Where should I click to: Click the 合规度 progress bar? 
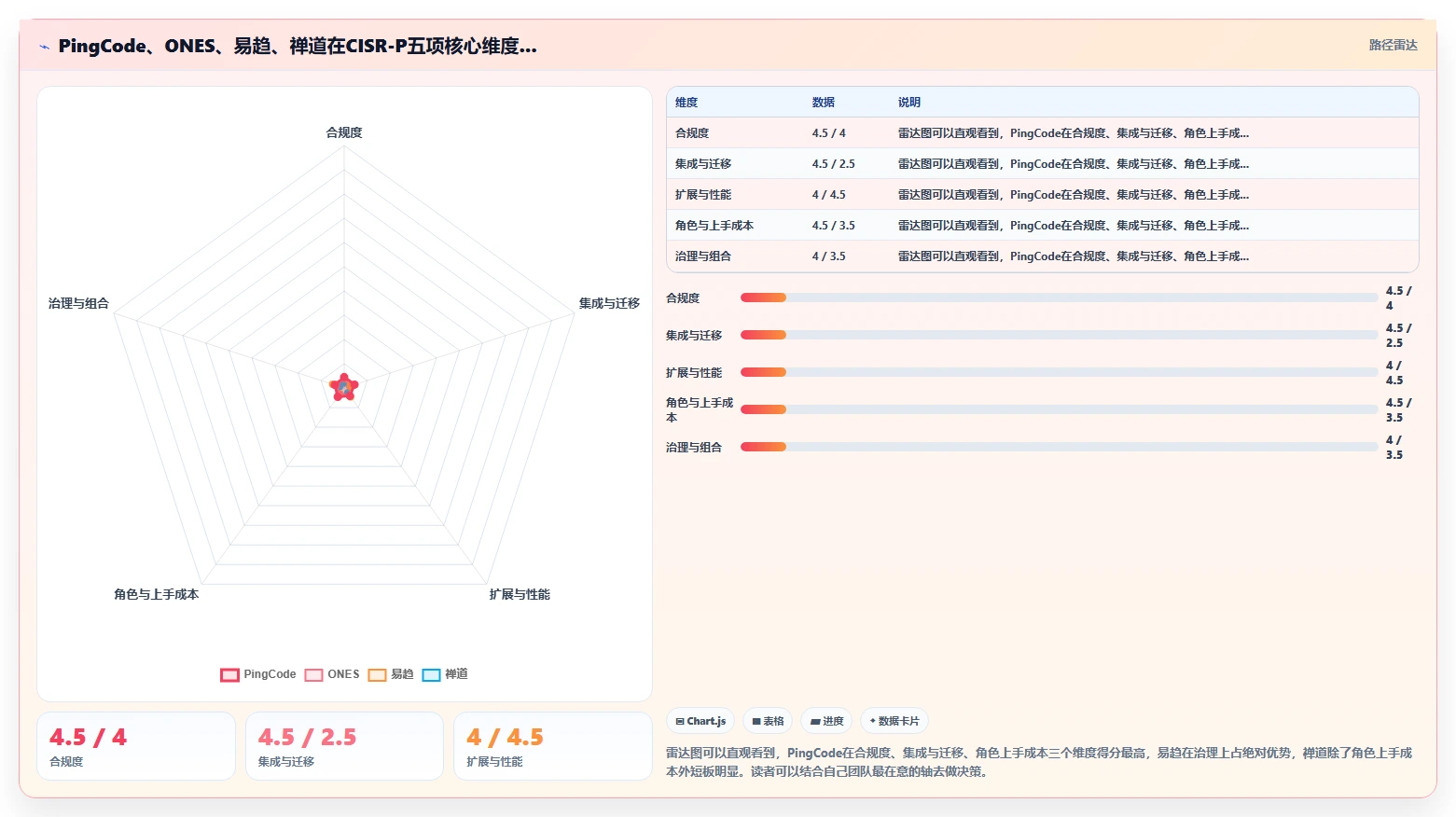click(x=1059, y=298)
